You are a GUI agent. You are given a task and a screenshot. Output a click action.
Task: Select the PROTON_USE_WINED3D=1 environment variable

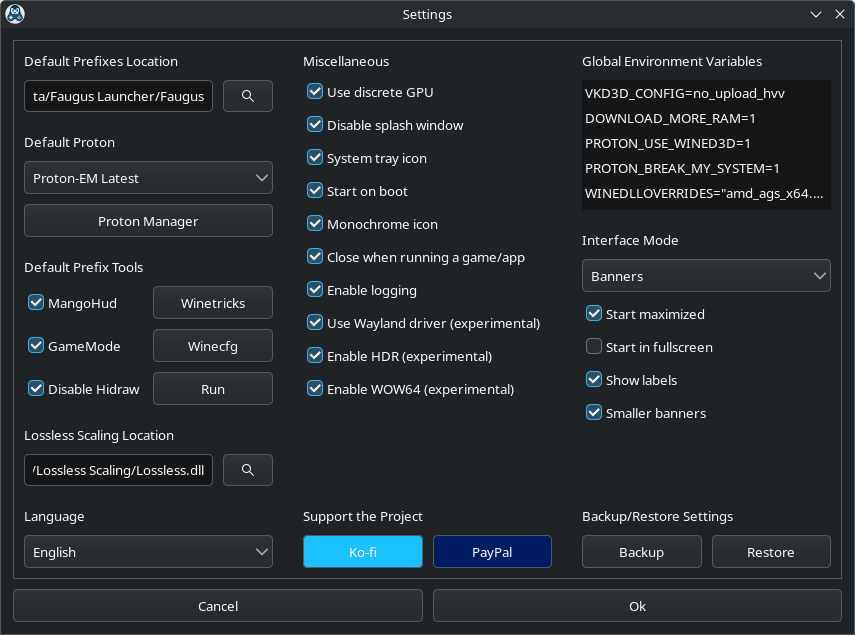click(667, 143)
